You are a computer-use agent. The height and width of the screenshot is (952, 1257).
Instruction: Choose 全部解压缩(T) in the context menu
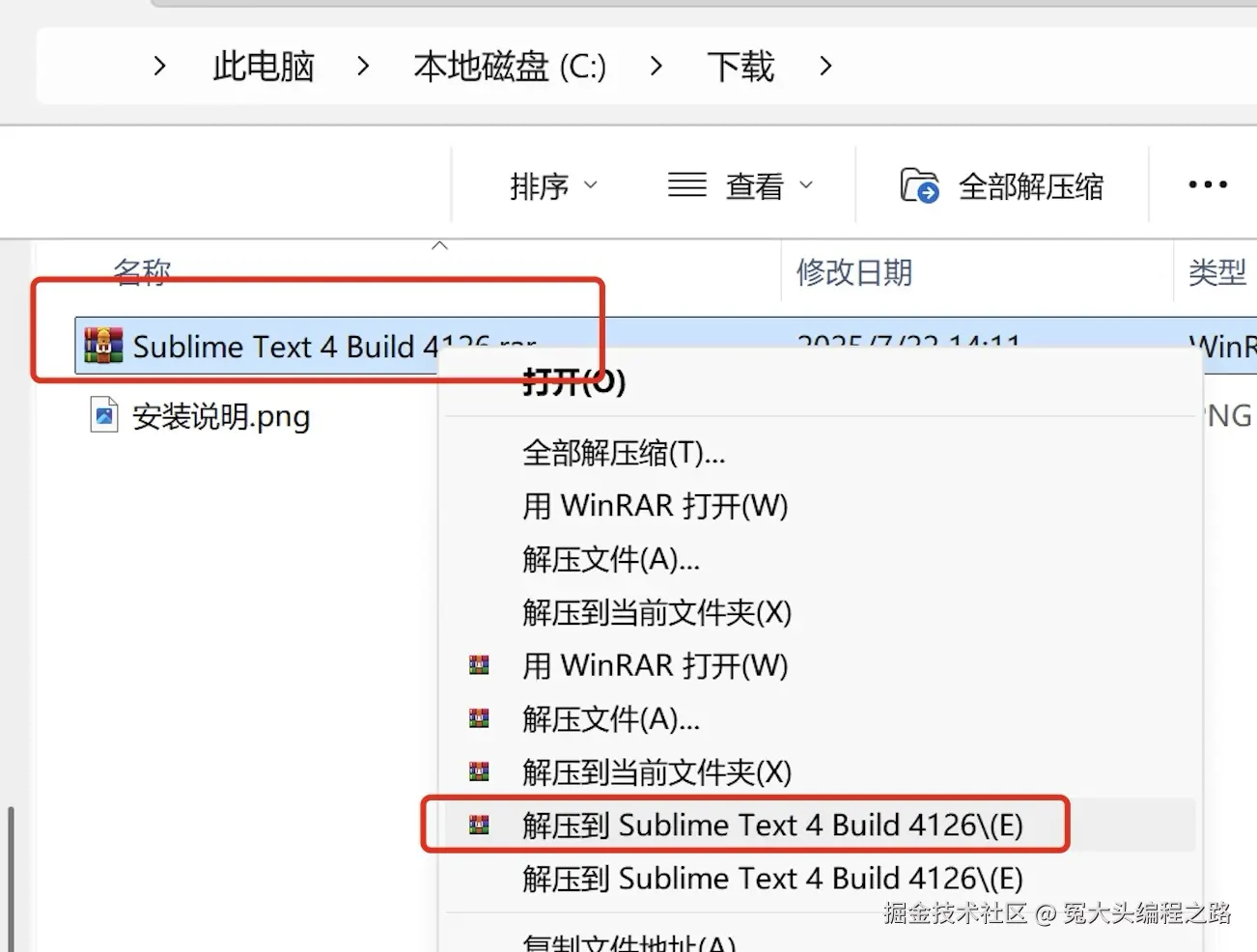click(x=622, y=454)
